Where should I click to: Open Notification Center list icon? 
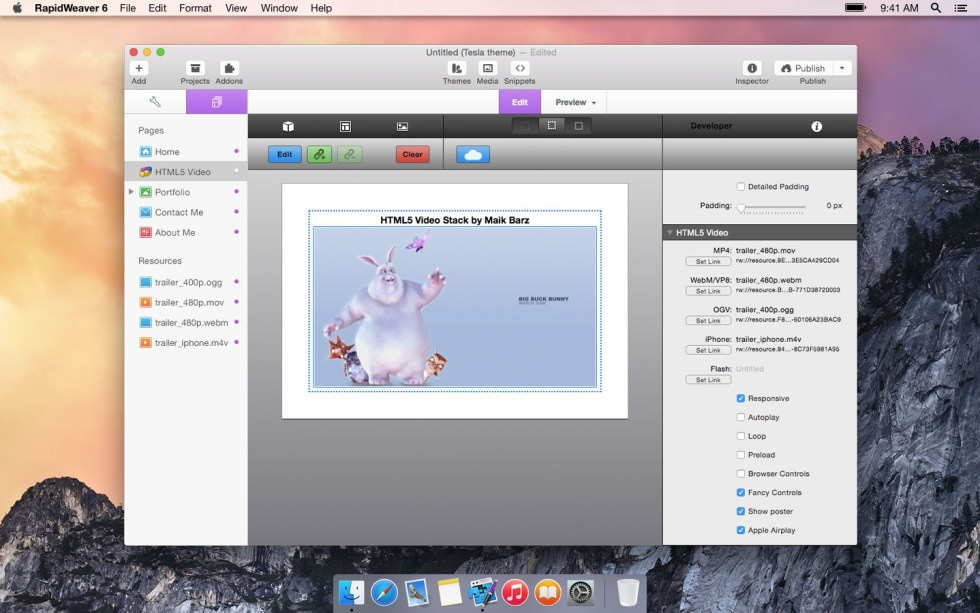pyautogui.click(x=961, y=8)
